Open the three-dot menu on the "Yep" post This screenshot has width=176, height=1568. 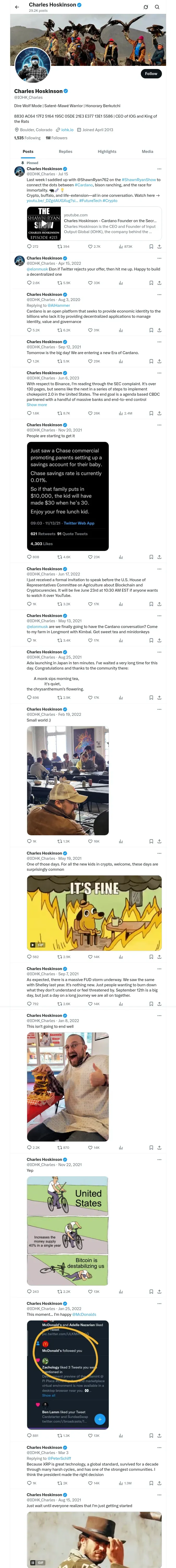[x=159, y=1160]
